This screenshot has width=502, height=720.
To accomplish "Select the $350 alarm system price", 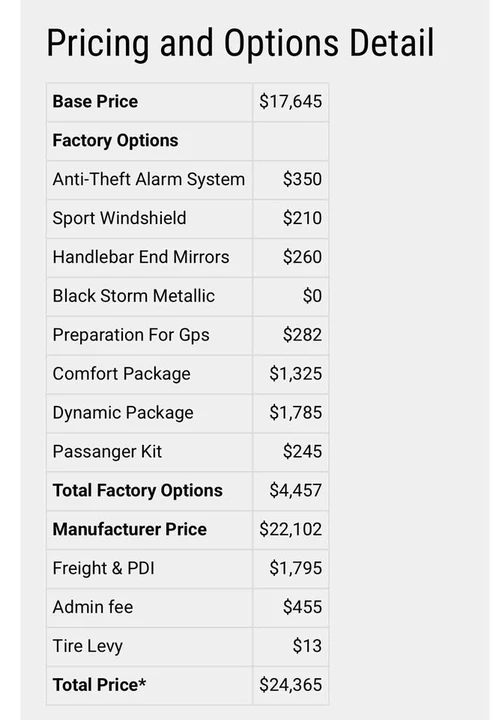I will pyautogui.click(x=302, y=180).
